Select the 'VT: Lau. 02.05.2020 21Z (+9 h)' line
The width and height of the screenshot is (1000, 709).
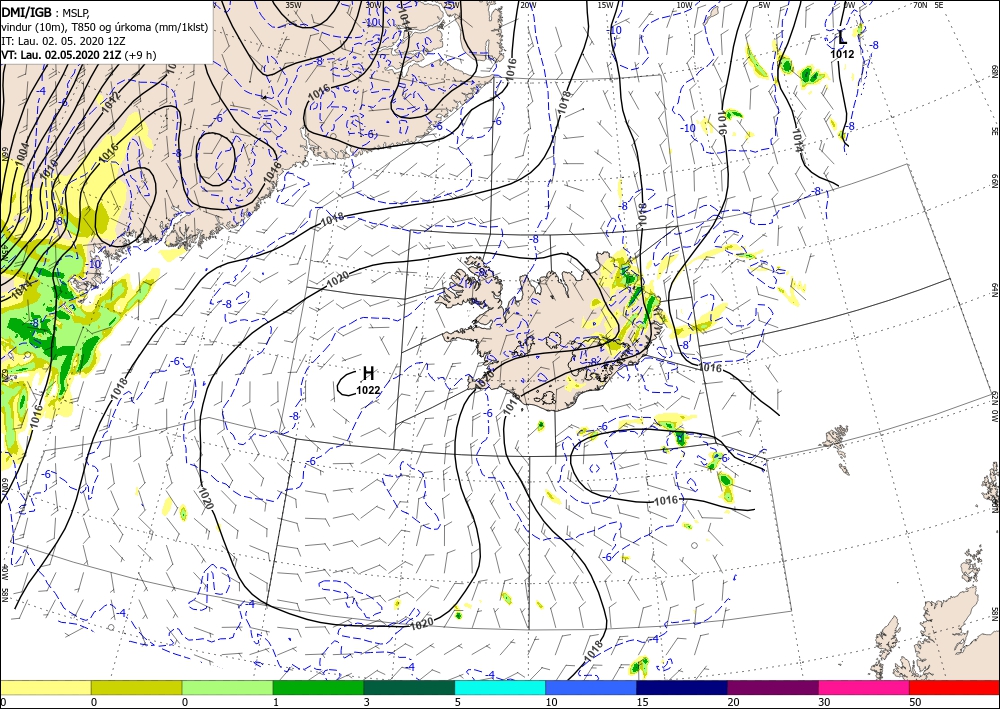(78, 55)
